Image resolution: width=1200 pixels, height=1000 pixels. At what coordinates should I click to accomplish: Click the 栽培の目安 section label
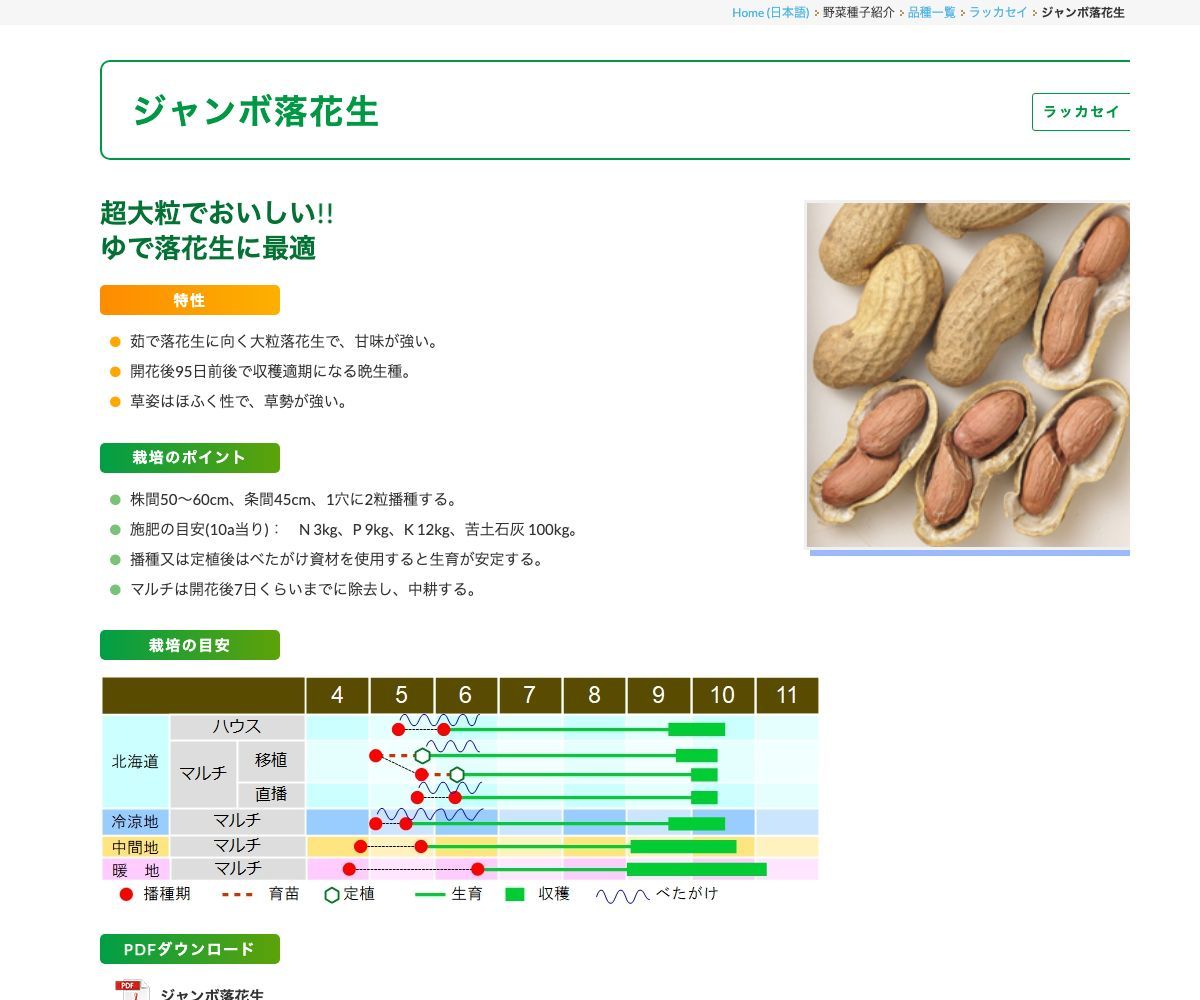click(x=190, y=645)
